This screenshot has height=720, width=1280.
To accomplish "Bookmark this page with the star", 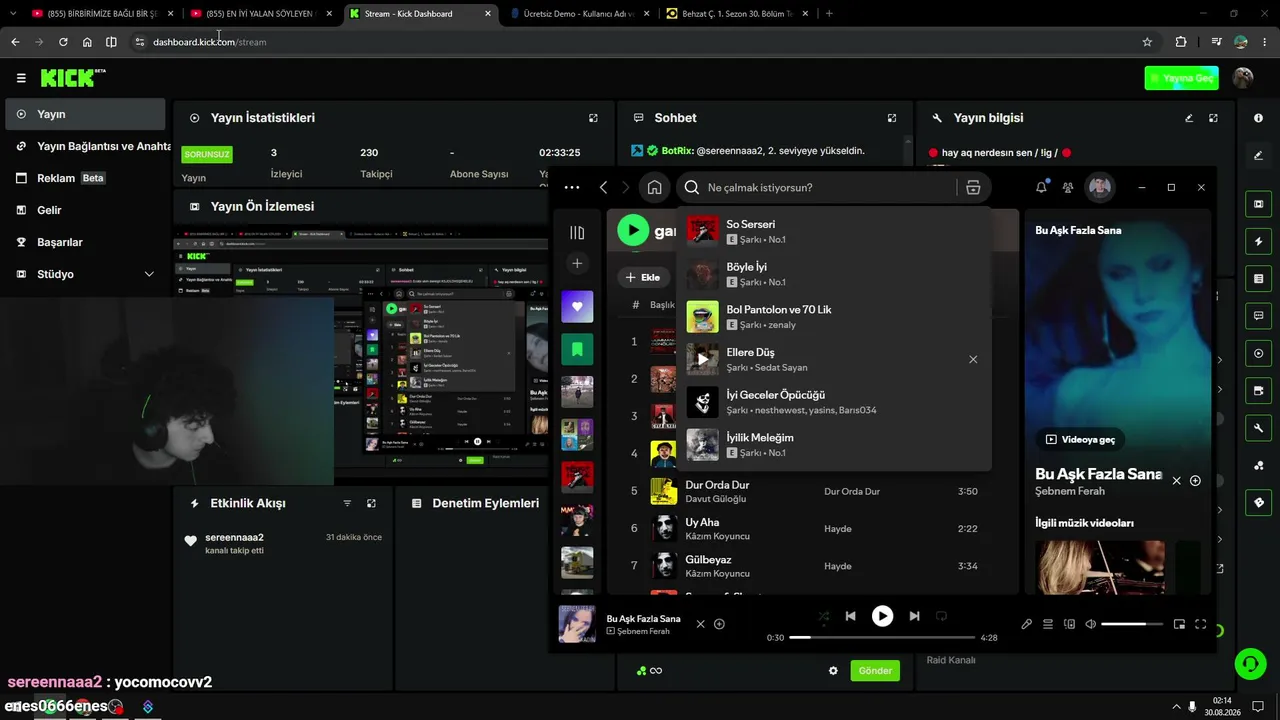I will point(1147,42).
